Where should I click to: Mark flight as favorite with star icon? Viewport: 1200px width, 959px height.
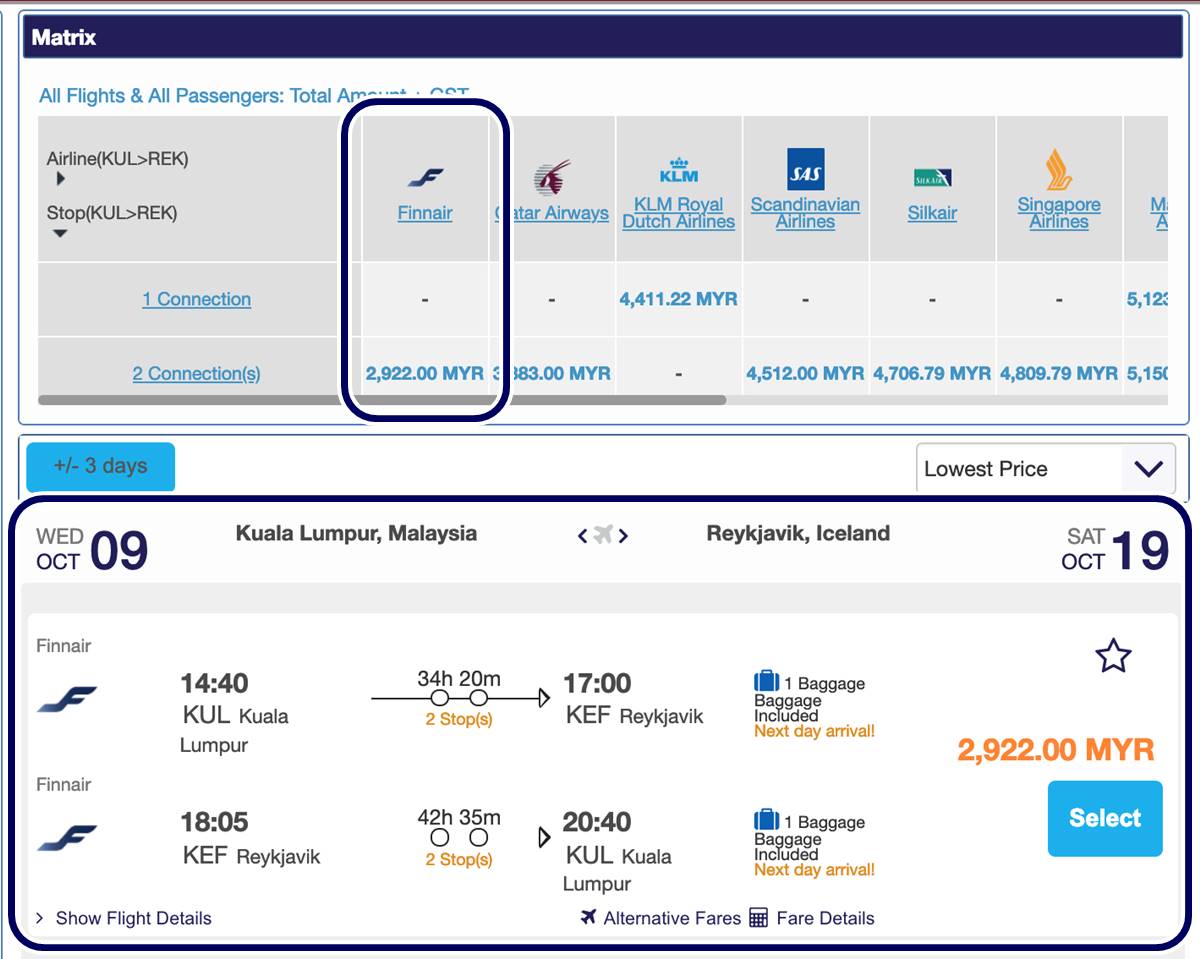pyautogui.click(x=1113, y=656)
